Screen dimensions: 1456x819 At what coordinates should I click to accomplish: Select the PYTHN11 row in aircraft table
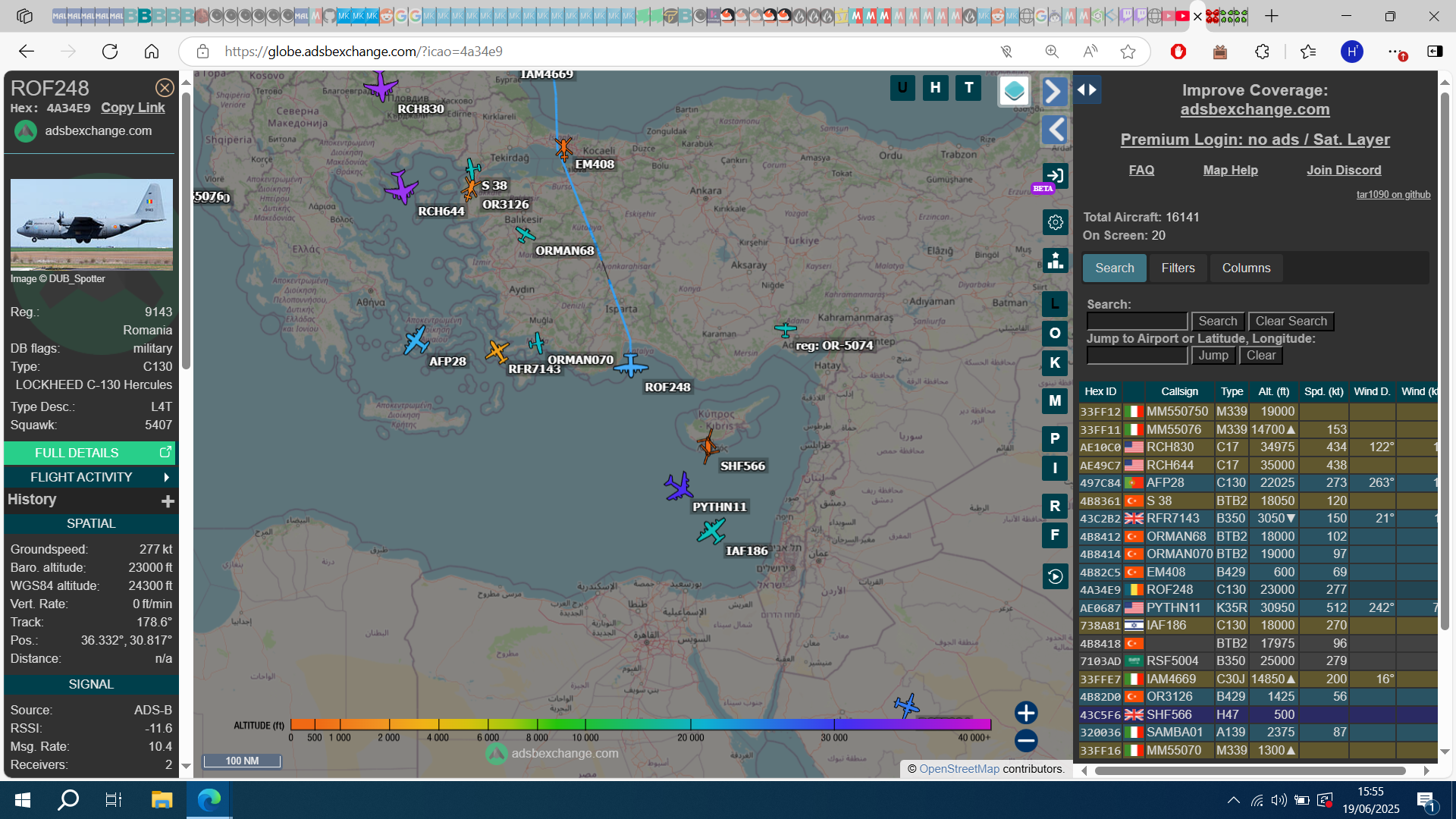point(1257,608)
